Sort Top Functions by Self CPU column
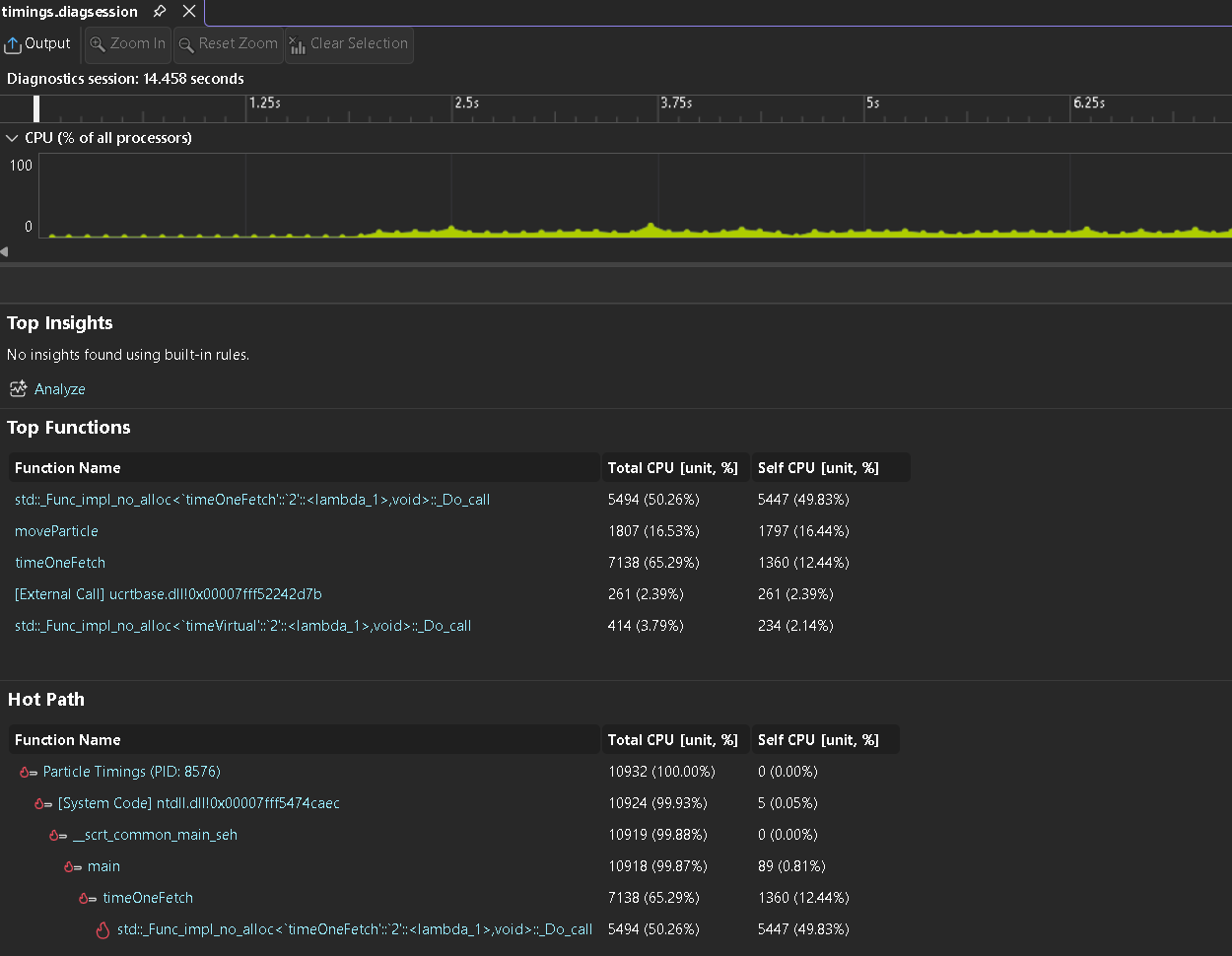Image resolution: width=1232 pixels, height=956 pixels. pos(831,468)
